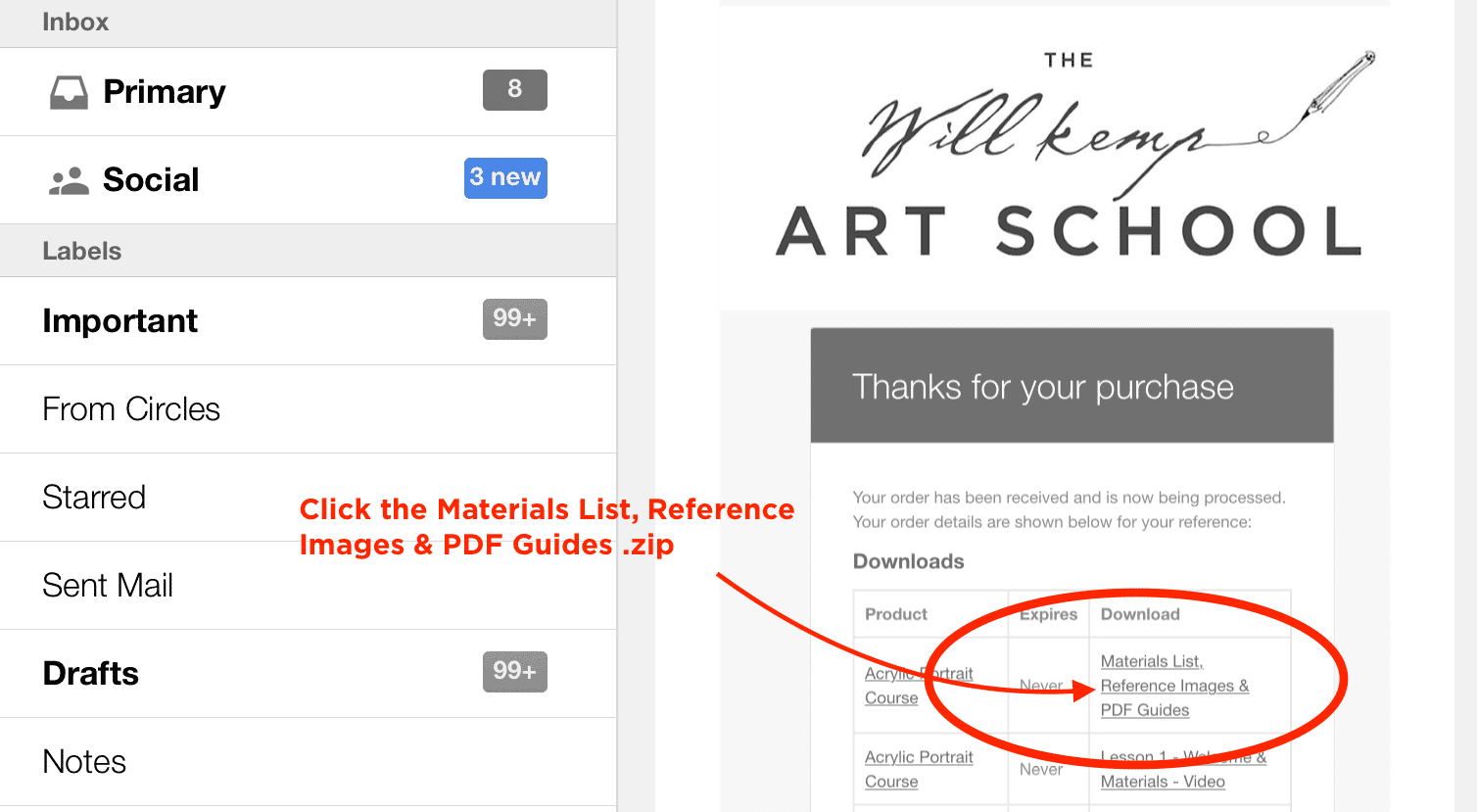This screenshot has width=1477, height=812.
Task: Select the From Circles label
Action: (130, 408)
